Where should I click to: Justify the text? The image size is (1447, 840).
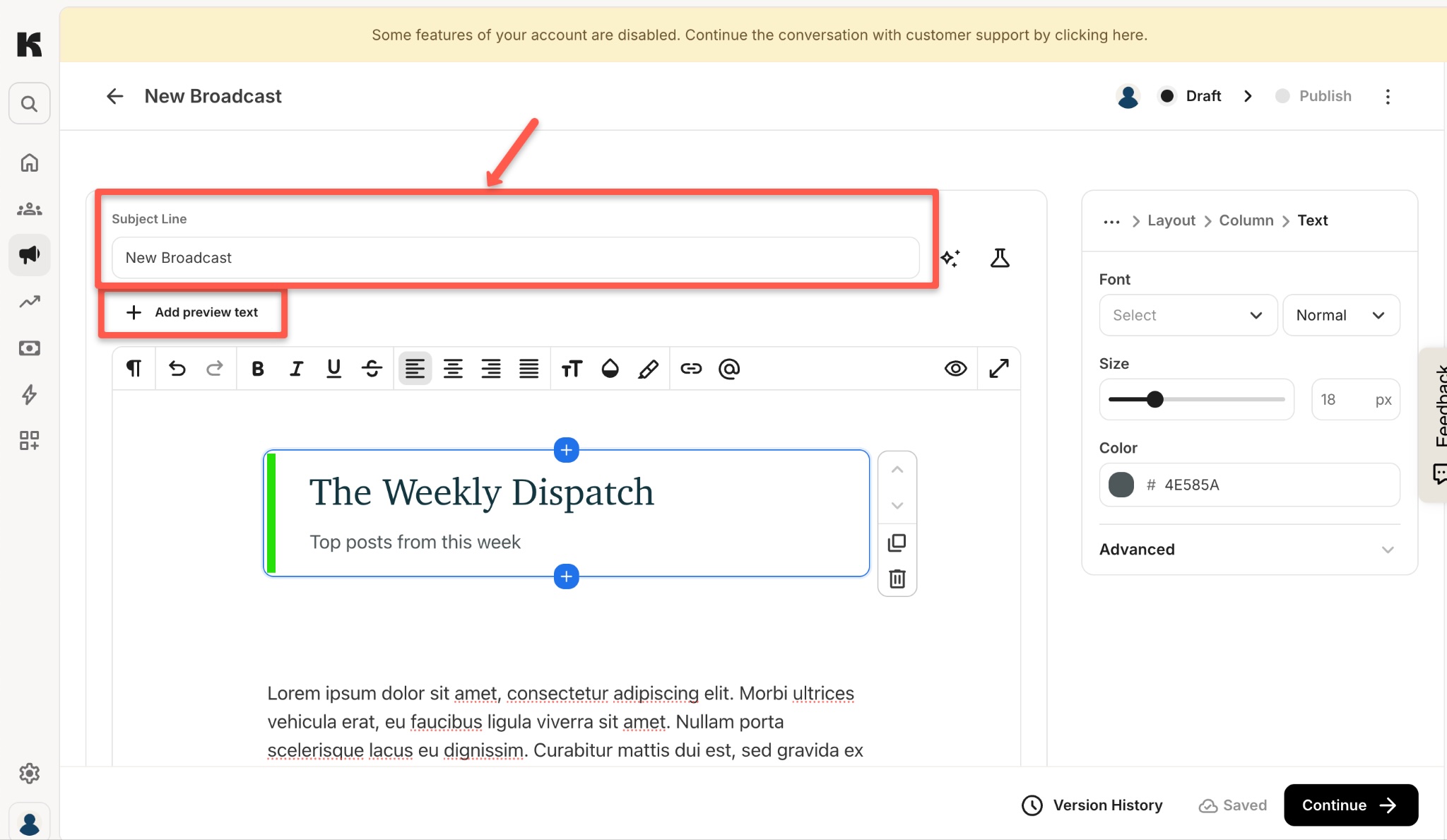click(x=529, y=368)
